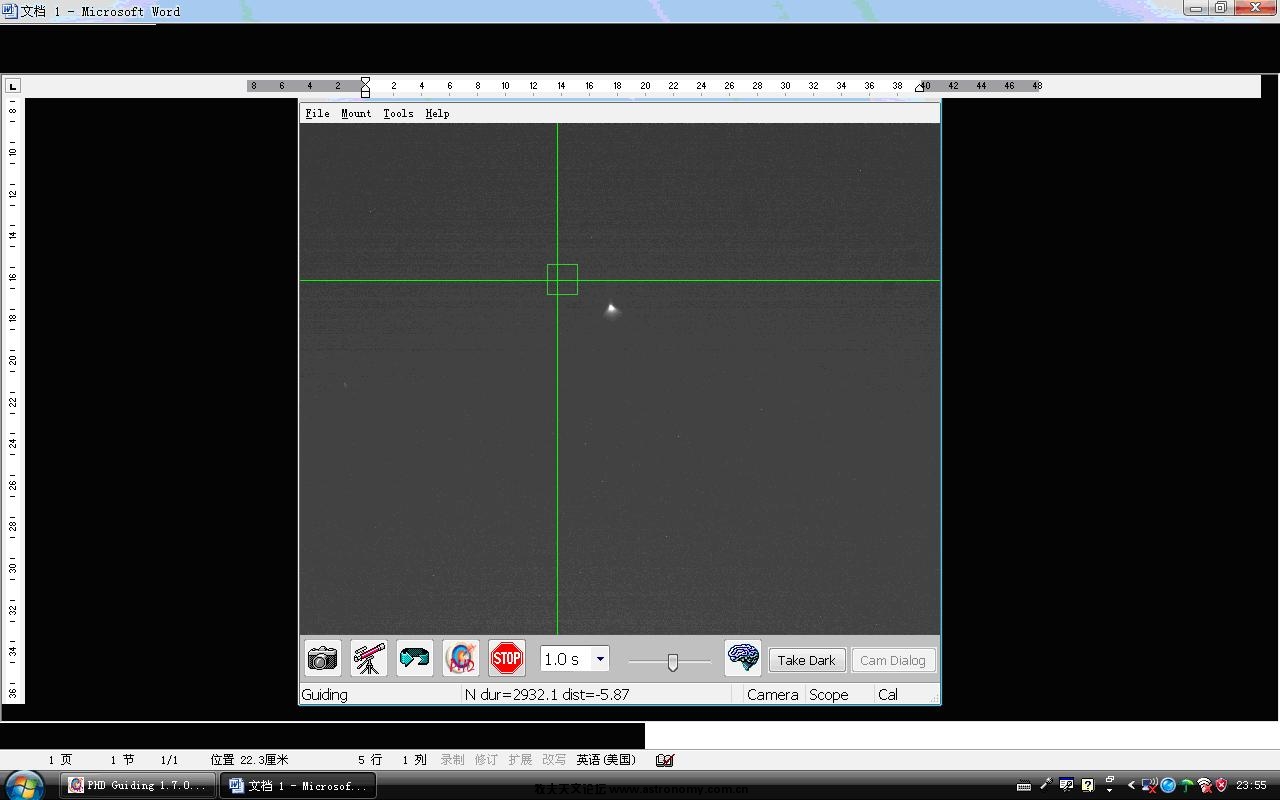Toggle 录制 macro recording in status bar
Viewport: 1280px width, 800px height.
(x=452, y=760)
